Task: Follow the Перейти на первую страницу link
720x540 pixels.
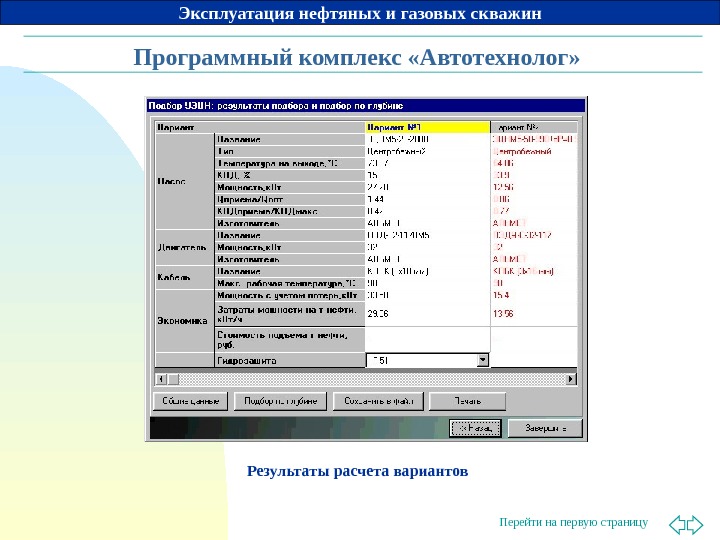Action: (x=574, y=523)
